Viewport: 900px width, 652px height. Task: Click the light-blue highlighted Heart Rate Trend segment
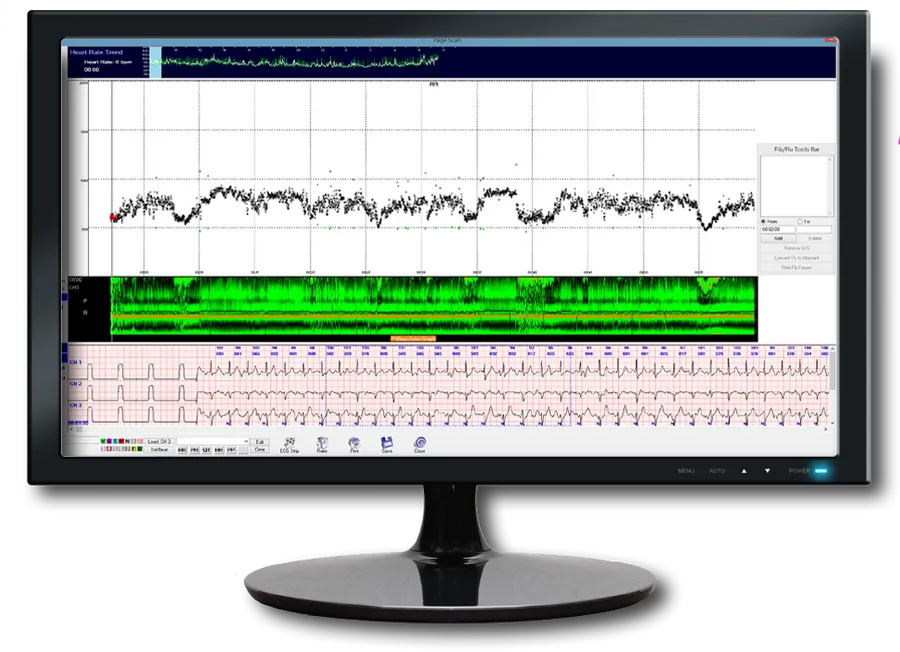pos(154,62)
